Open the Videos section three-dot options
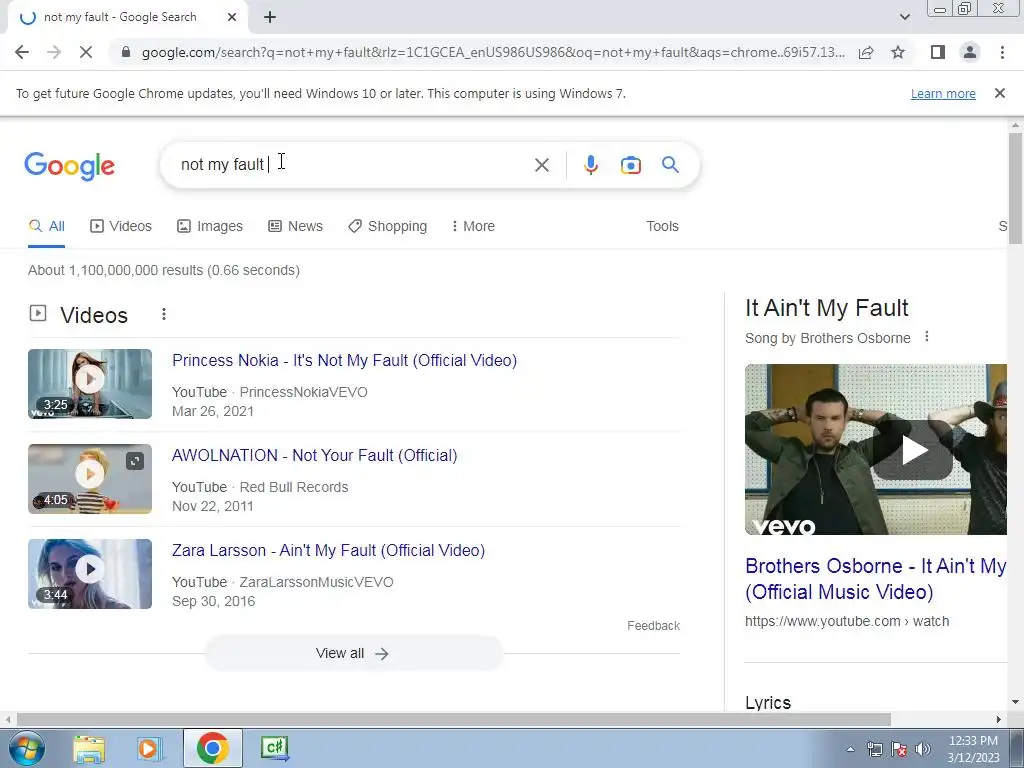The width and height of the screenshot is (1024, 768). click(164, 315)
